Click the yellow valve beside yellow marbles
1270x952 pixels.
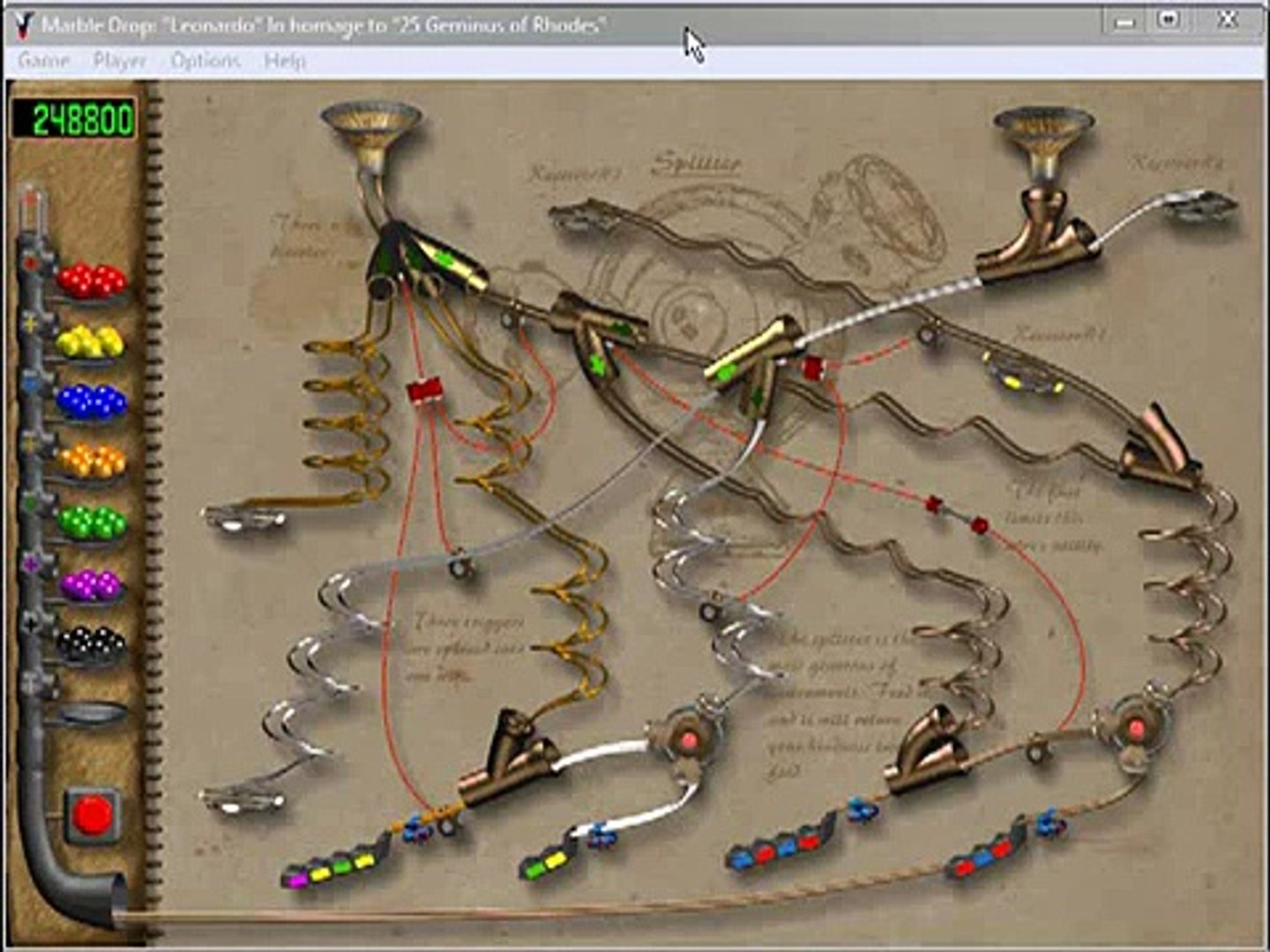pos(32,324)
